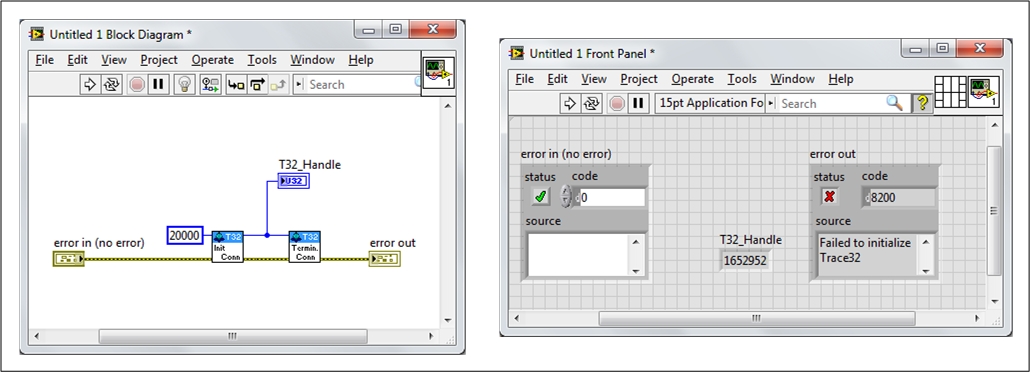Image resolution: width=1030 pixels, height=372 pixels.
Task: Click Run Continuously in Block Diagram toolbar
Action: click(x=111, y=85)
